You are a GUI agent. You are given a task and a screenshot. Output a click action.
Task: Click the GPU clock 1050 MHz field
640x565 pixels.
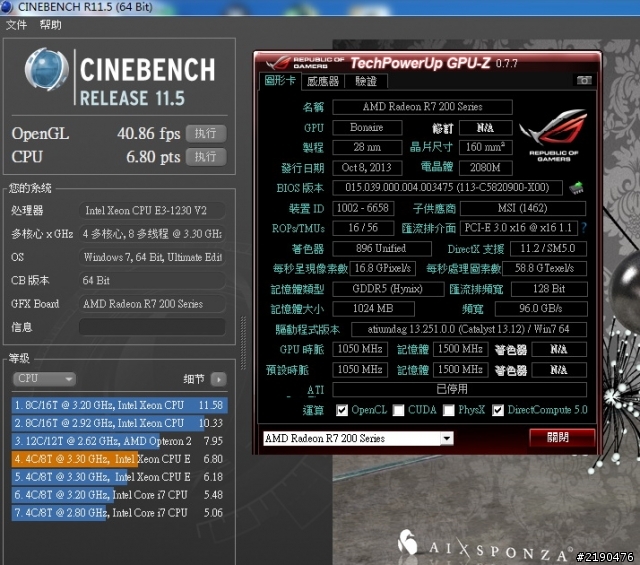click(360, 349)
